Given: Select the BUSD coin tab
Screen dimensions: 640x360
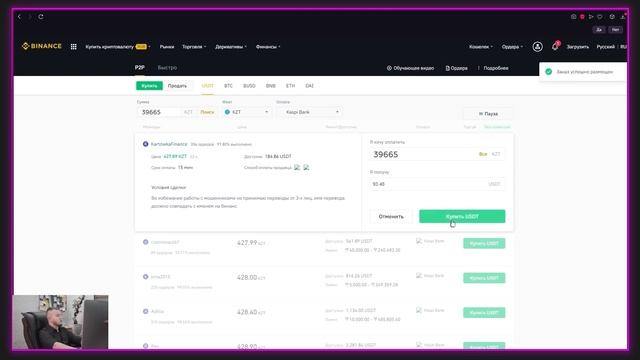Looking at the screenshot, I should (x=249, y=86).
